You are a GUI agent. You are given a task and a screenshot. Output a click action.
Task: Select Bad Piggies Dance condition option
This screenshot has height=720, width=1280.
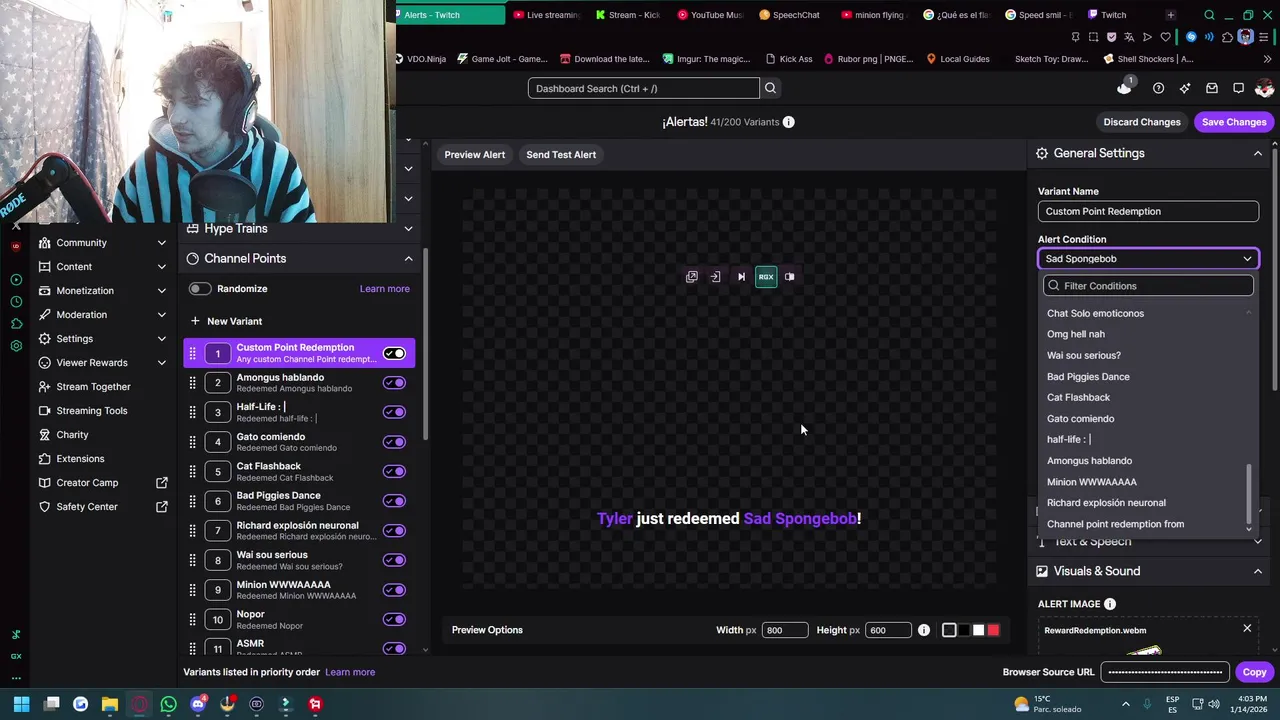1088,377
